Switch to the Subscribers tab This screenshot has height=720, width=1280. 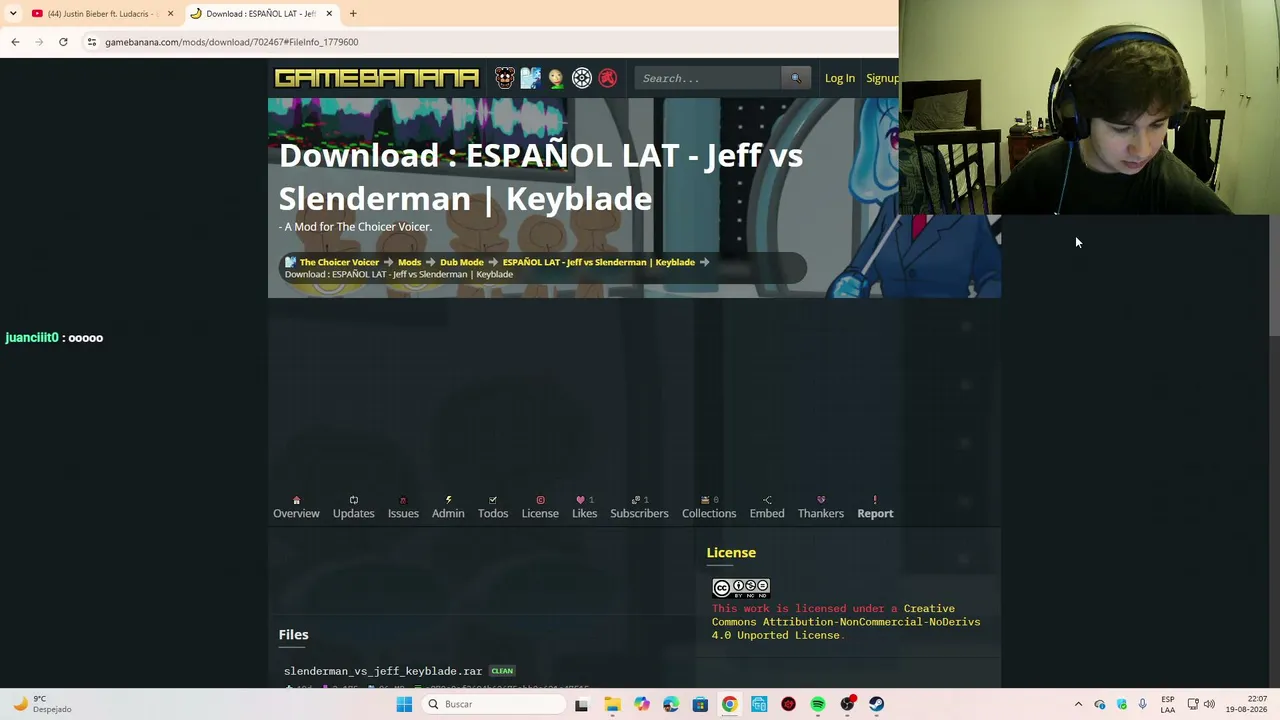click(x=639, y=507)
